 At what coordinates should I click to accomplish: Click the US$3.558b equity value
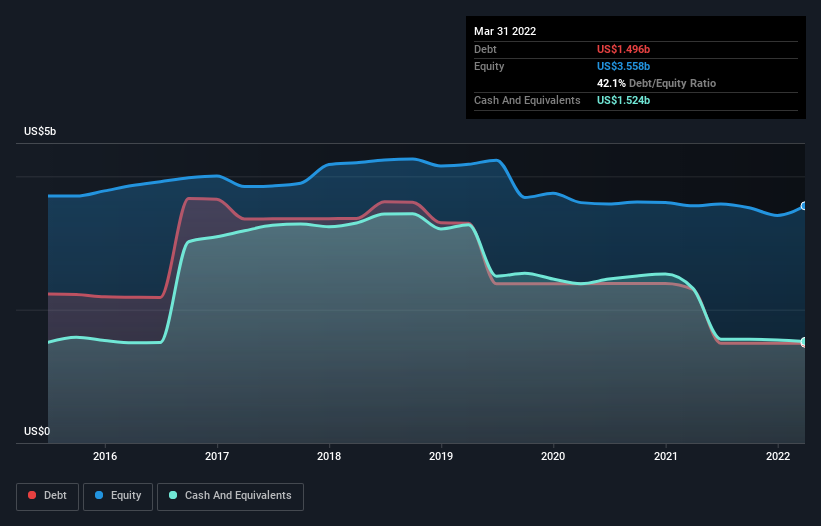click(x=623, y=66)
